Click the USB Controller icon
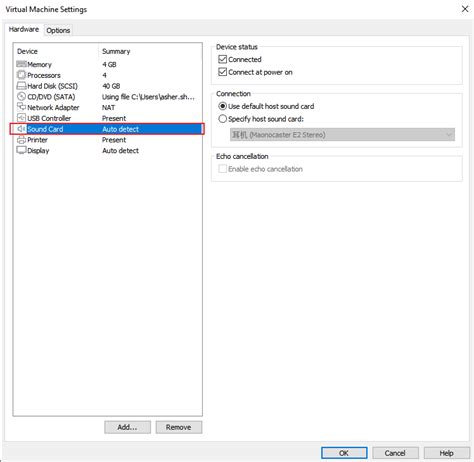474x462 pixels. tap(21, 118)
